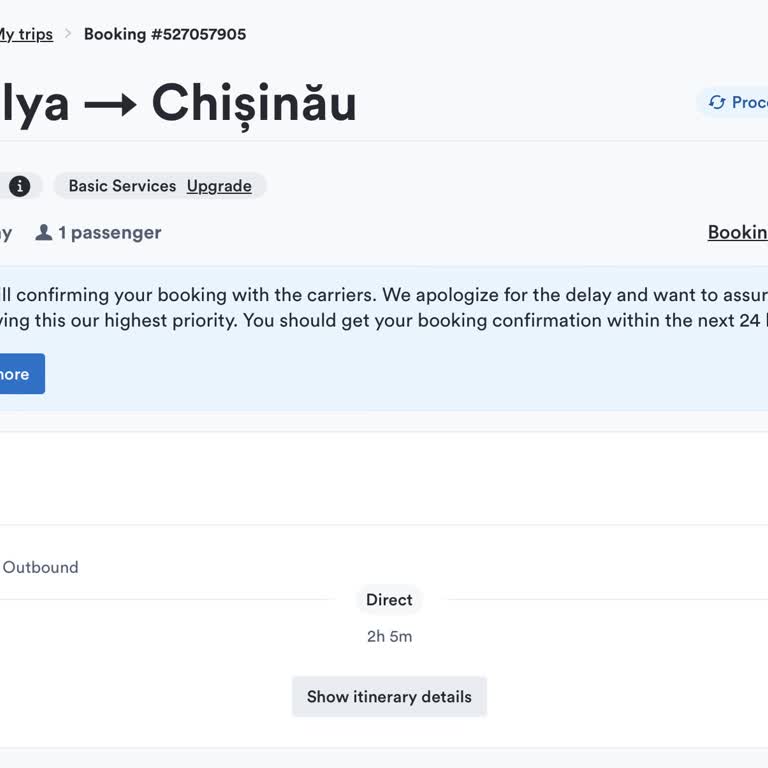The height and width of the screenshot is (768, 768).
Task: Click the blue learn more button
Action: click(22, 374)
